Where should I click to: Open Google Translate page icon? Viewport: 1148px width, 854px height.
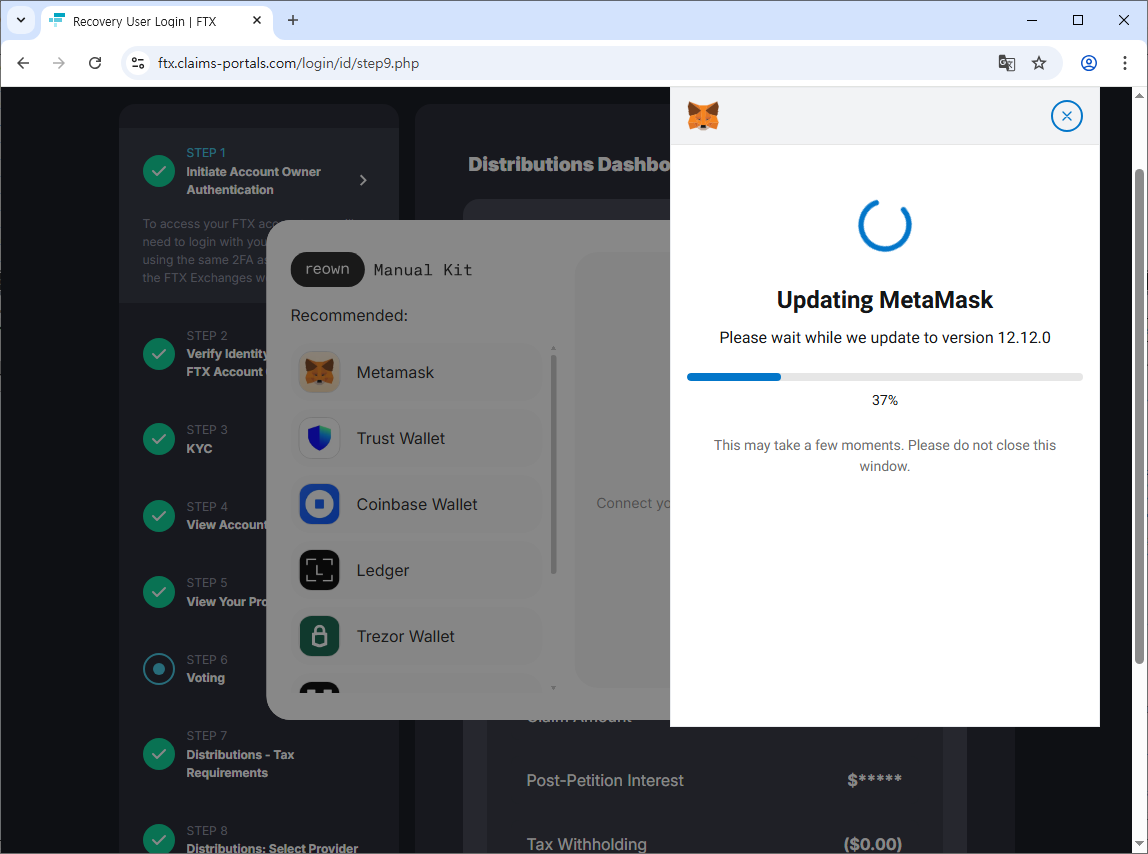[1007, 63]
